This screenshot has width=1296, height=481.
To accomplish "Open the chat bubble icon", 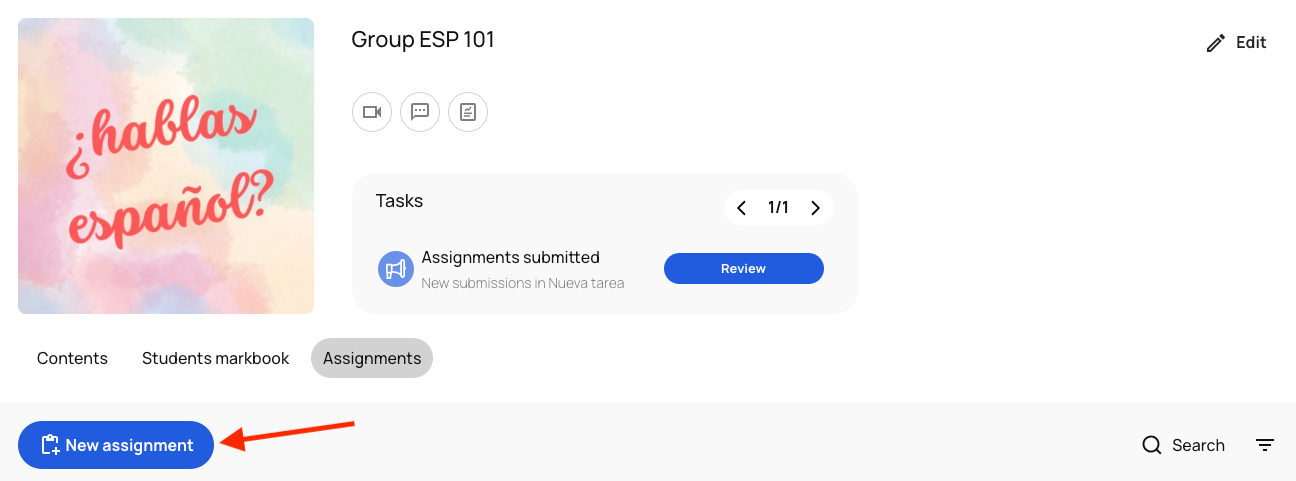I will (420, 112).
